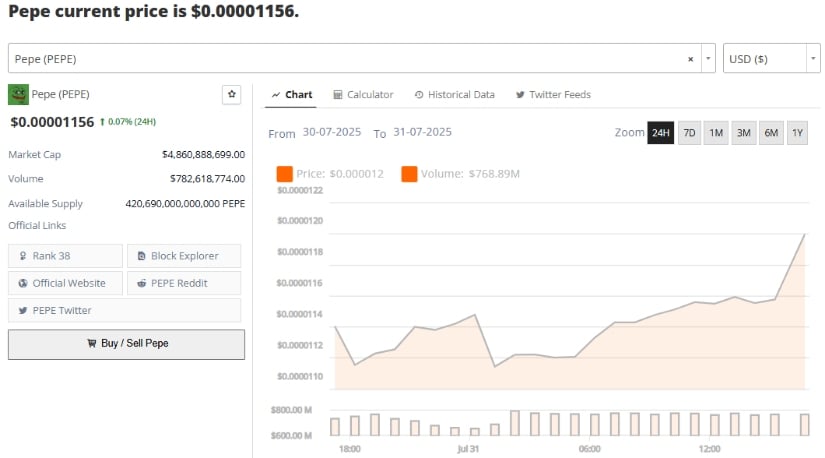This screenshot has height=458, width=825.
Task: Click the $0.0000120 y-axis label
Action: pyautogui.click(x=300, y=221)
